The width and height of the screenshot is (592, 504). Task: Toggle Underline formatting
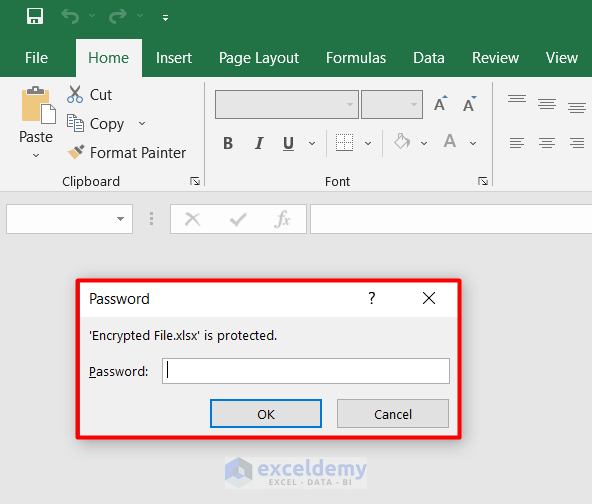point(288,143)
